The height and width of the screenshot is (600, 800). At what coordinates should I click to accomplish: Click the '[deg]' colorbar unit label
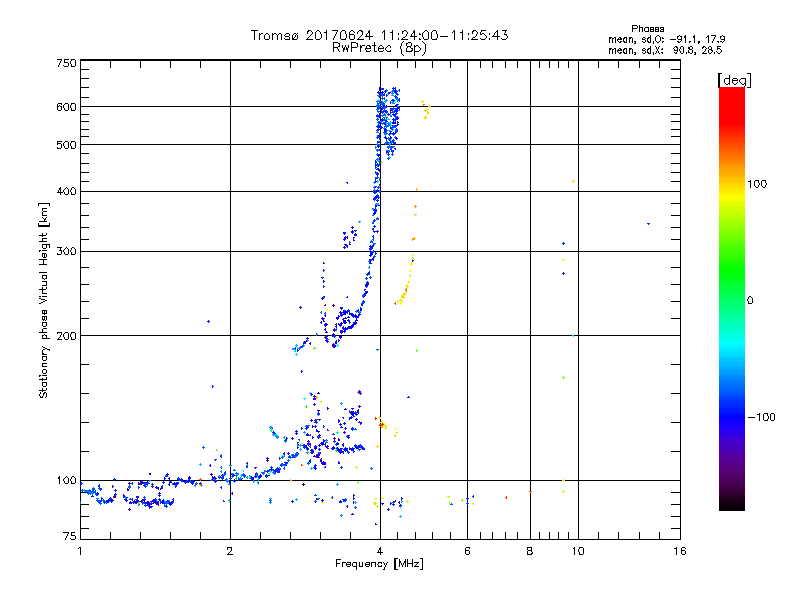(734, 80)
